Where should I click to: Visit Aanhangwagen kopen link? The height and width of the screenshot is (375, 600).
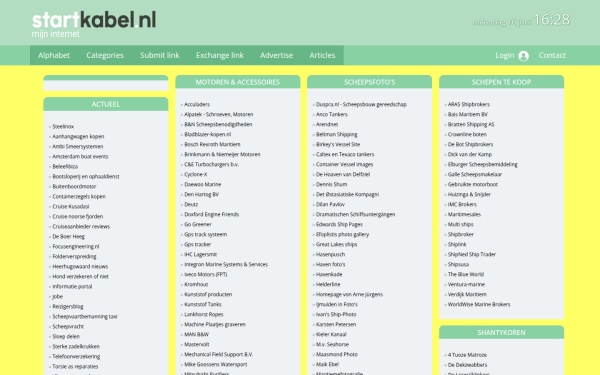[x=78, y=136]
